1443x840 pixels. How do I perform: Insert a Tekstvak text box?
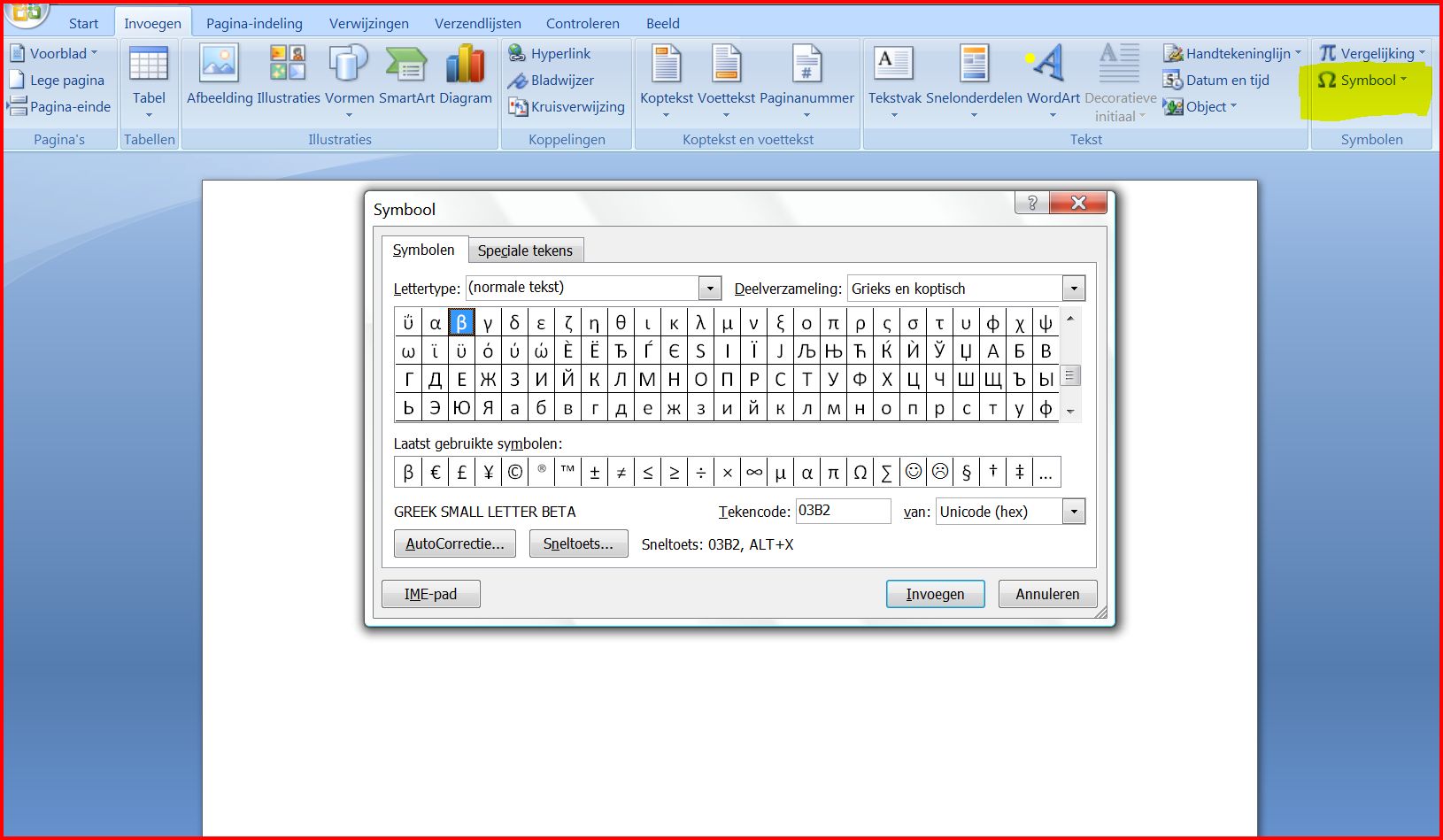pyautogui.click(x=895, y=81)
